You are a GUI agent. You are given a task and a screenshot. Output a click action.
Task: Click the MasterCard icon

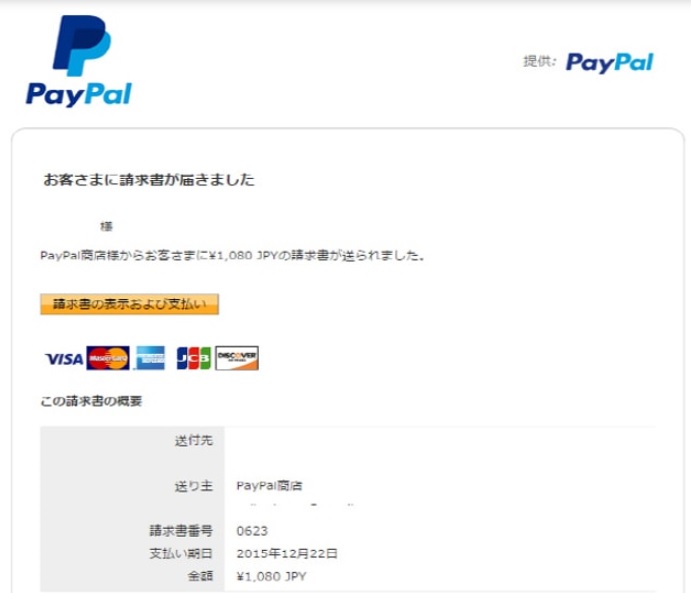pyautogui.click(x=108, y=358)
